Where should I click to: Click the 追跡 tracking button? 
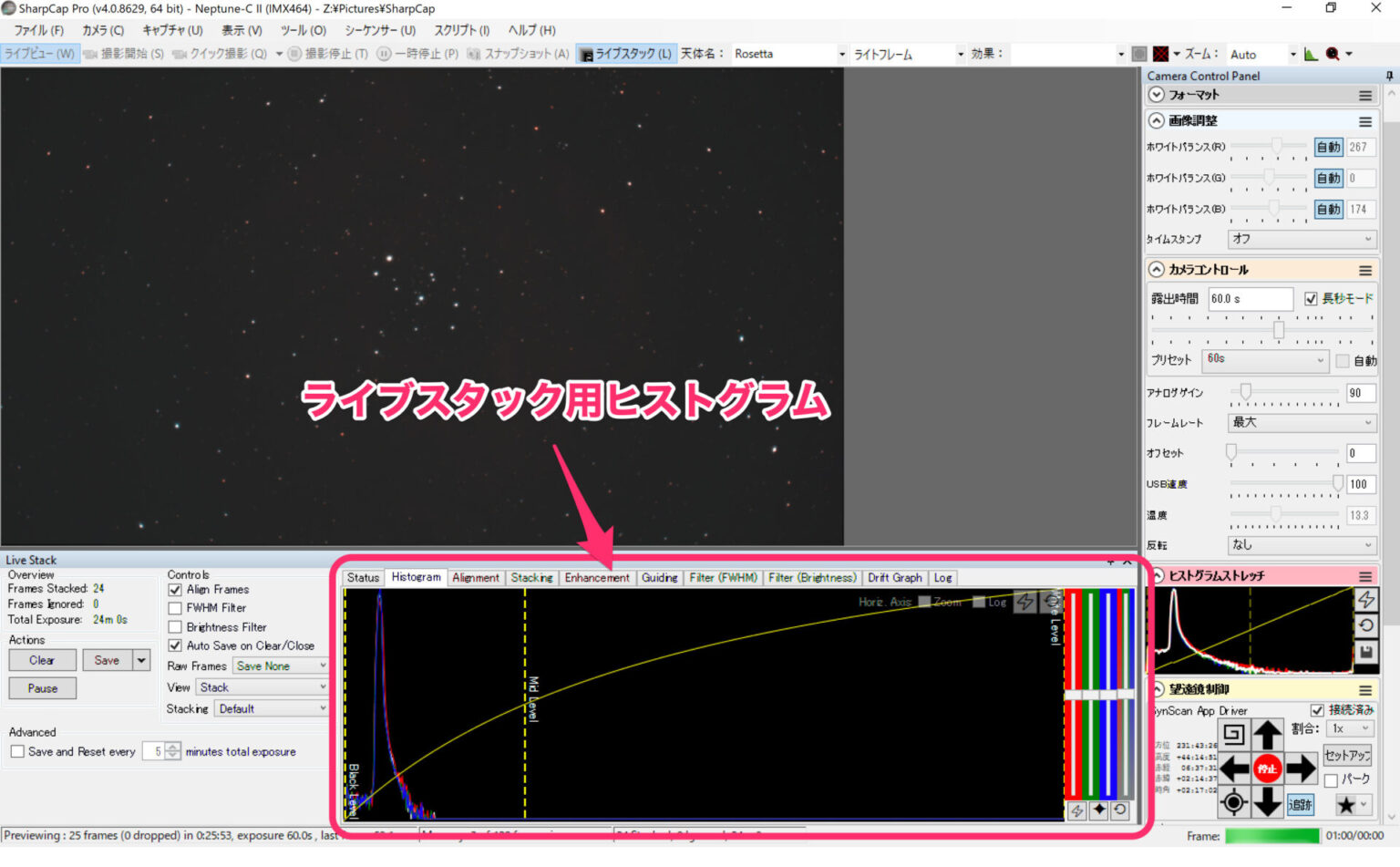click(x=1301, y=804)
